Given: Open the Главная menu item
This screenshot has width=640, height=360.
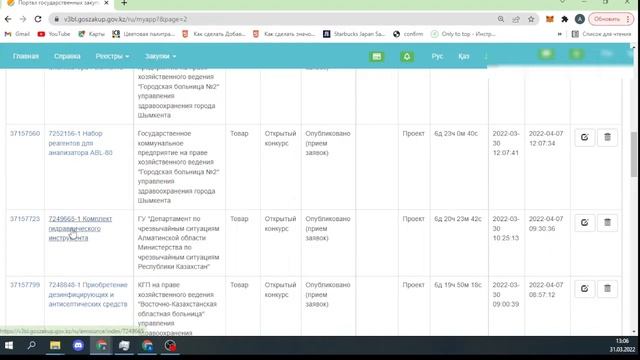Looking at the screenshot, I should click(26, 56).
